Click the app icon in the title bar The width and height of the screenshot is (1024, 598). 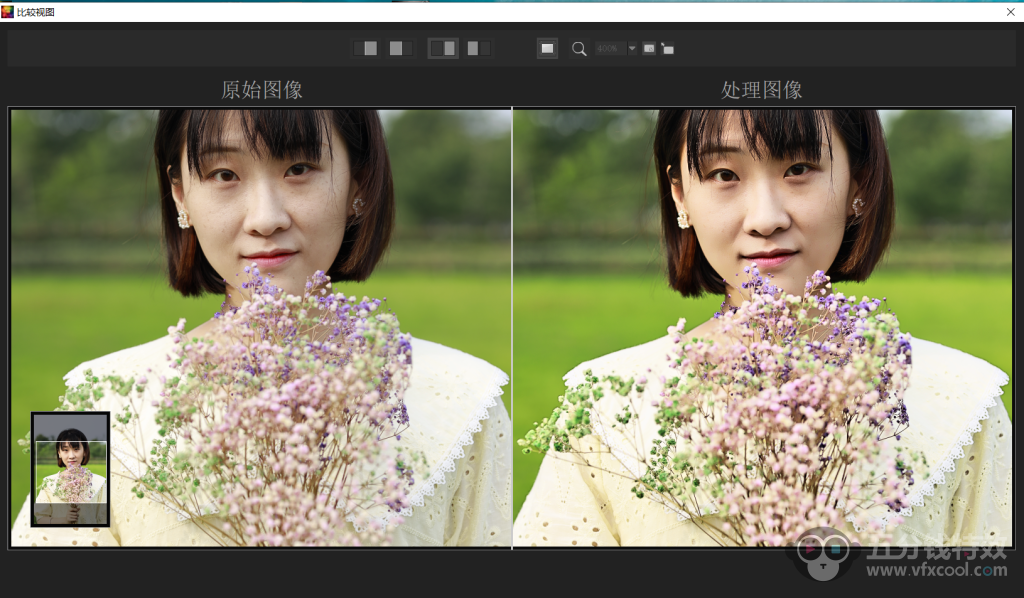pos(8,12)
